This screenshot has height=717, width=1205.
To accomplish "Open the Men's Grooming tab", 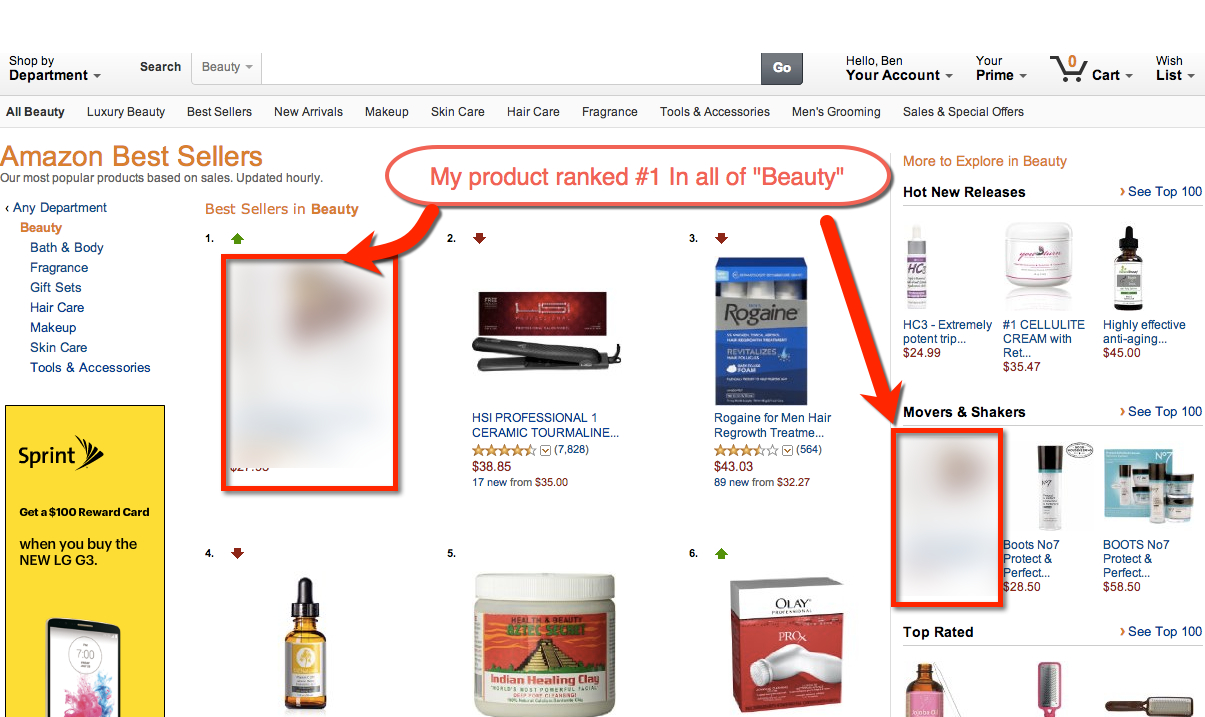I will [x=836, y=112].
